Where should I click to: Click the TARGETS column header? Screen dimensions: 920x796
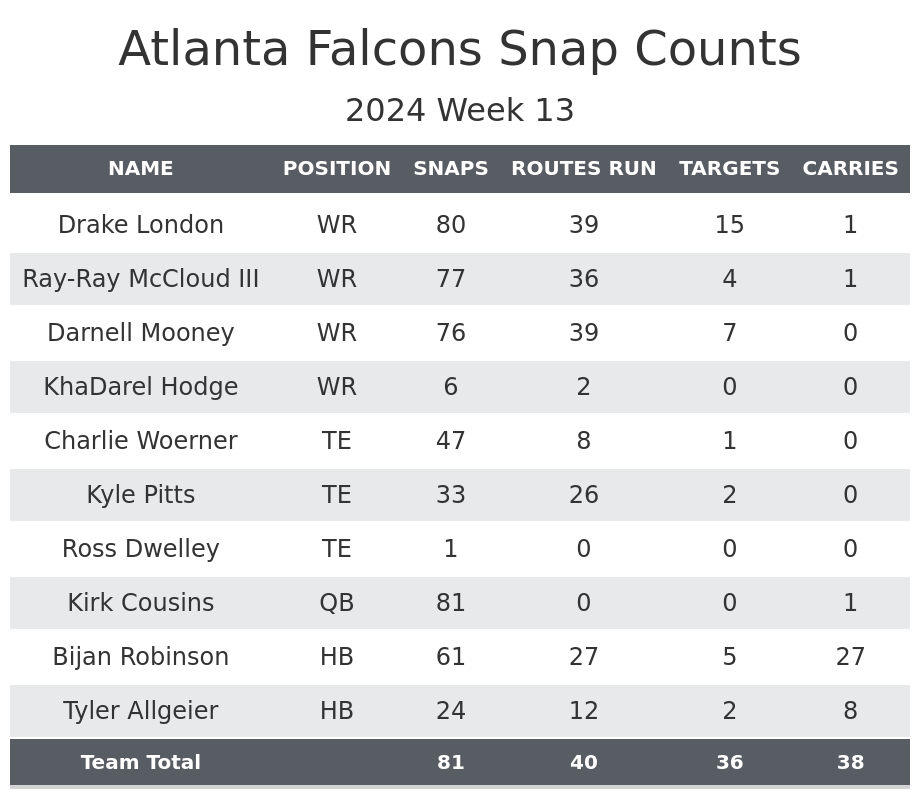729,169
